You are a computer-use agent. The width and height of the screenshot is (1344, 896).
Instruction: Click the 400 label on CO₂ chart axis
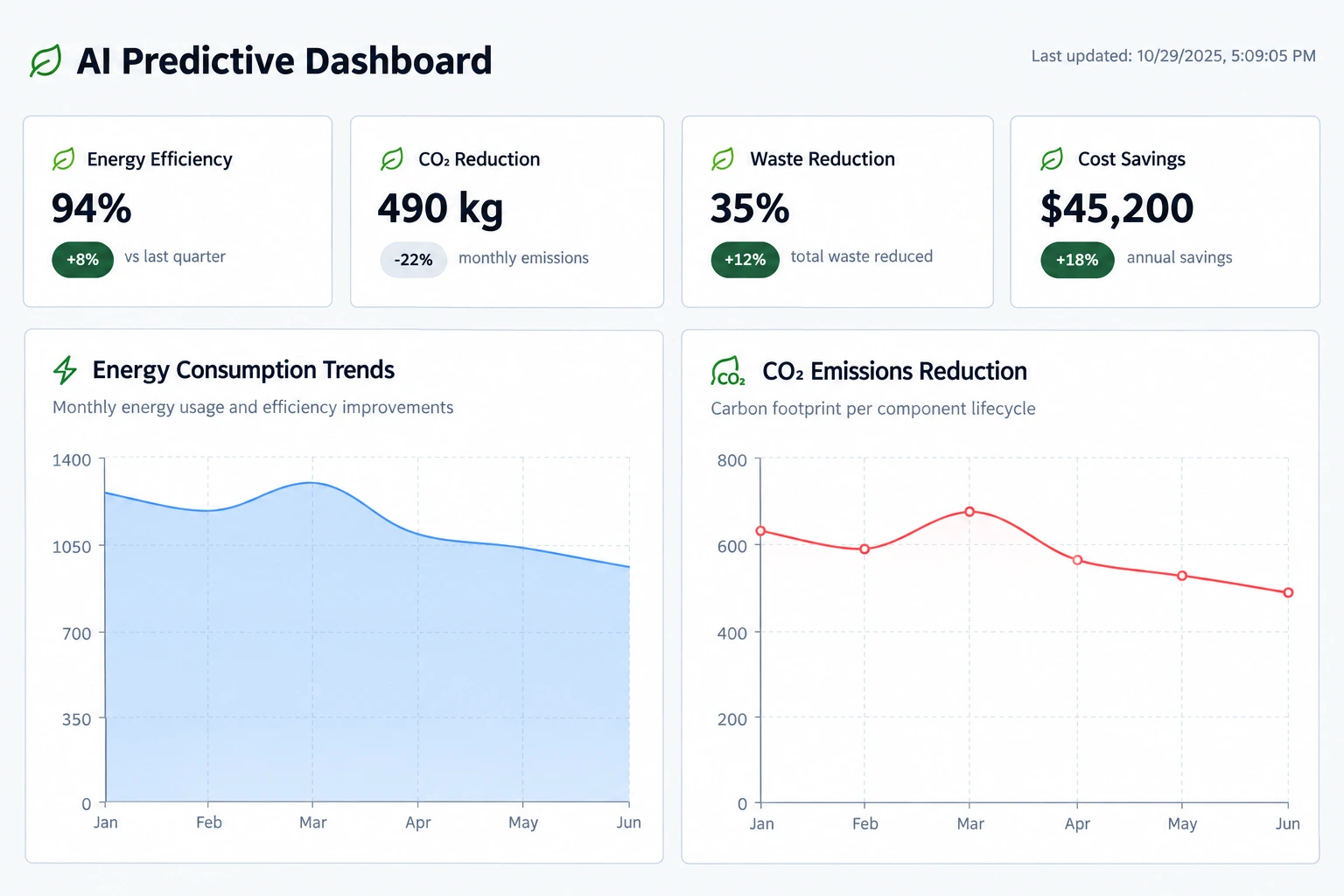tap(732, 633)
